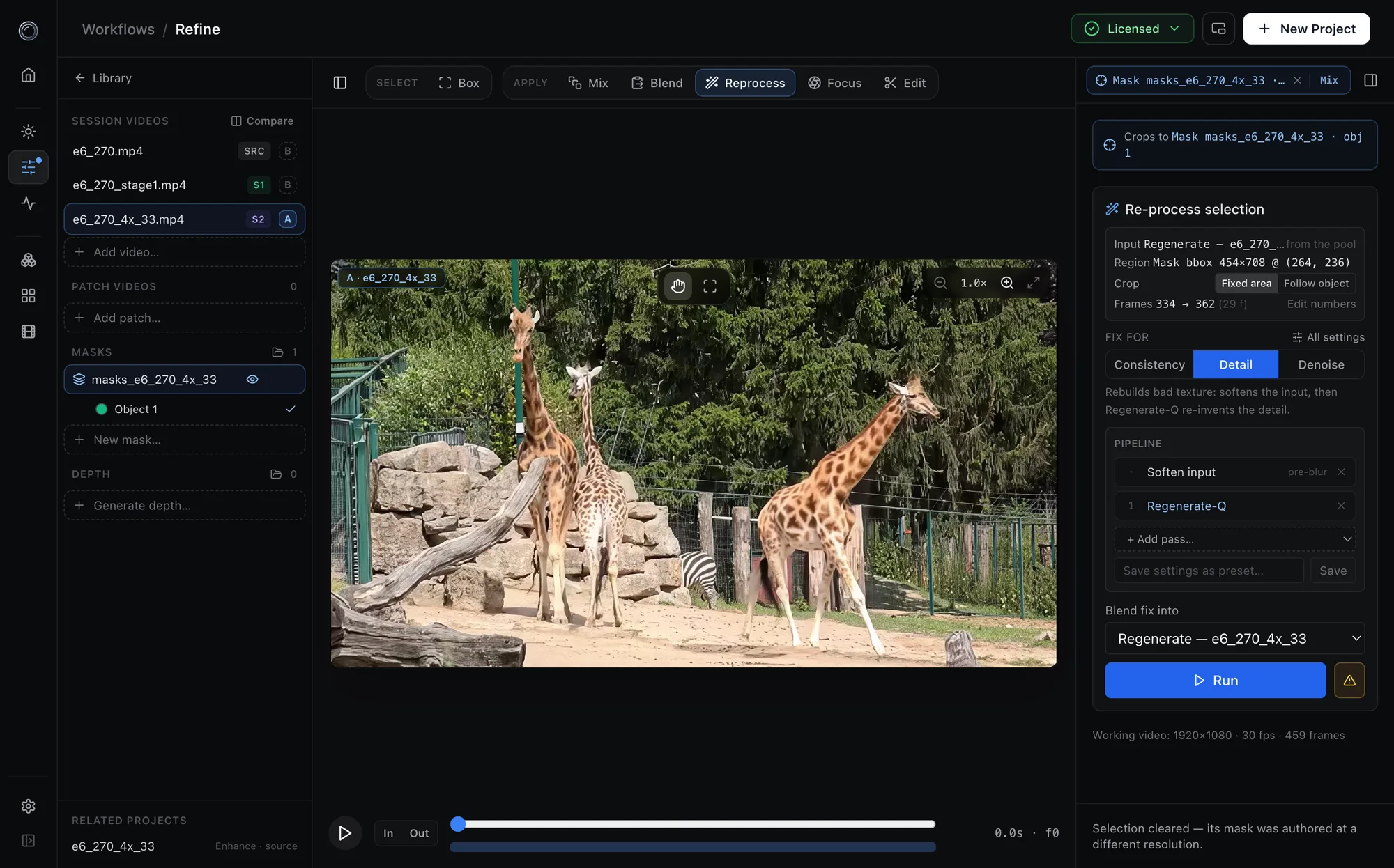Image resolution: width=1394 pixels, height=868 pixels.
Task: Open the Licensed dropdown
Action: click(1132, 29)
